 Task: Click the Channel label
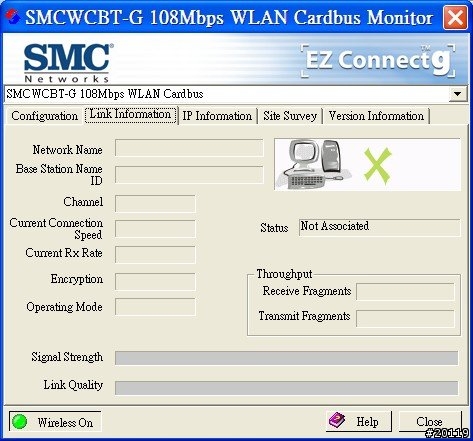[x=83, y=202]
